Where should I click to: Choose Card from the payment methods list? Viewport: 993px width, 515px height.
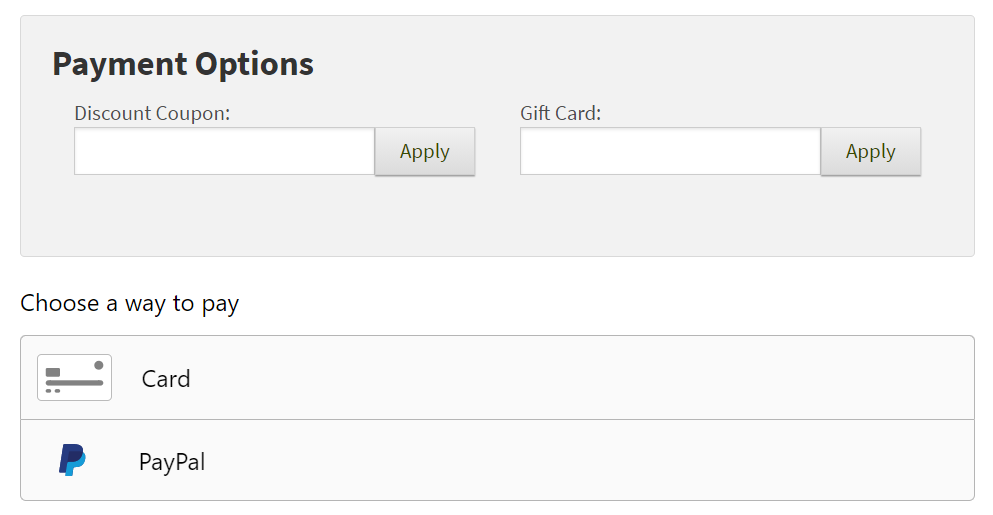tap(497, 378)
